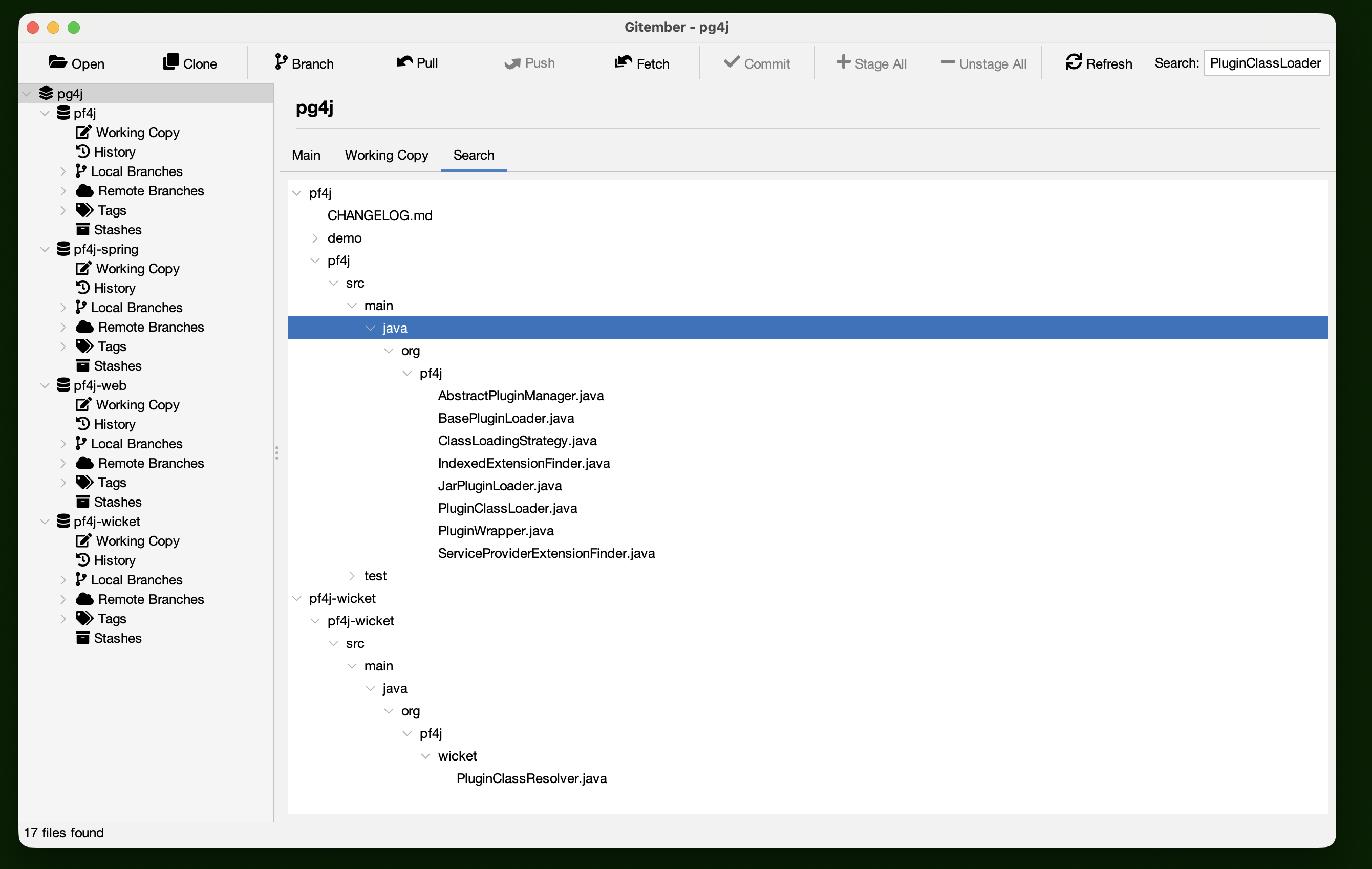This screenshot has height=869, width=1372.
Task: Click the Working Copy icon under pf4j-web
Action: click(x=83, y=404)
